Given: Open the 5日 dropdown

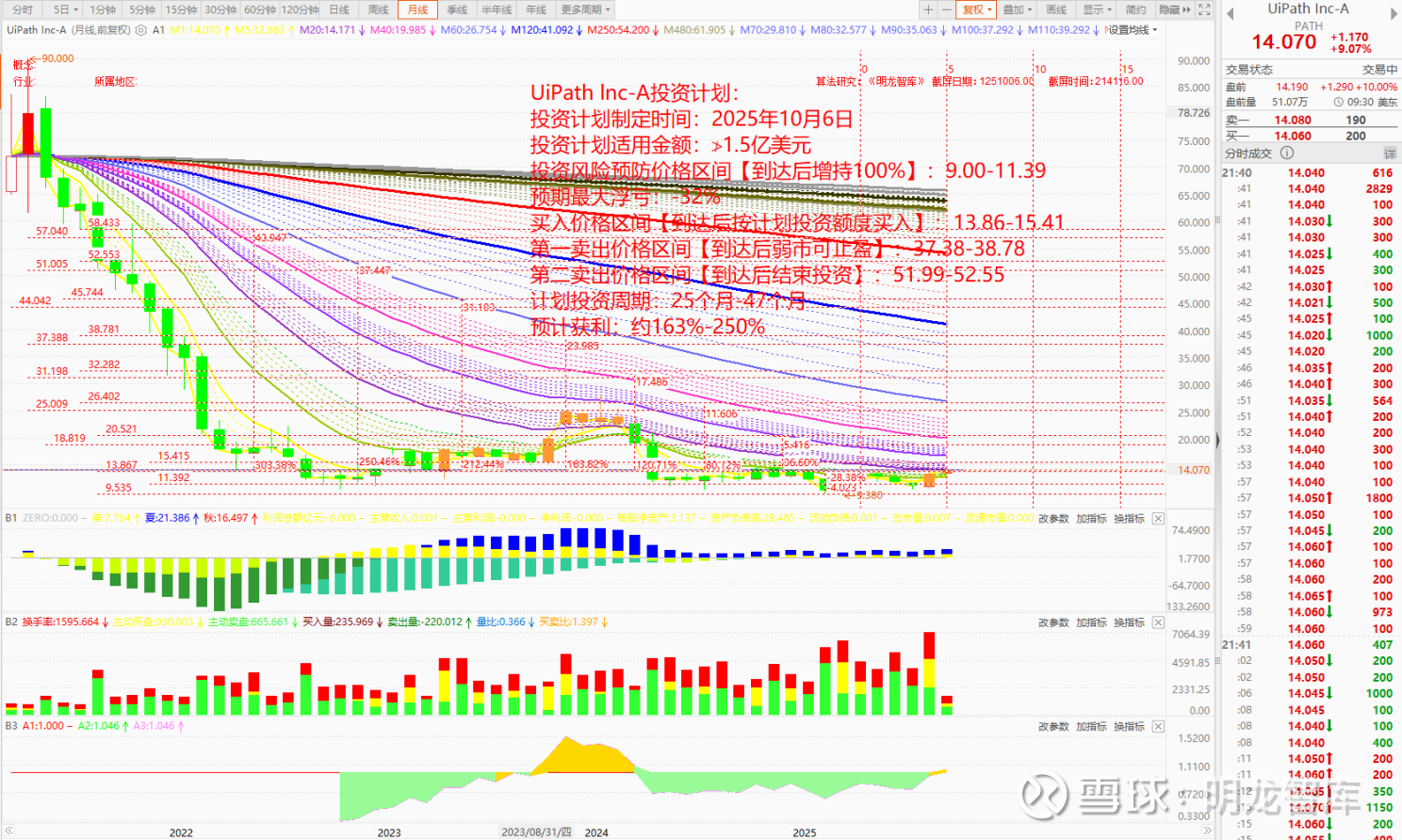Looking at the screenshot, I should (65, 9).
